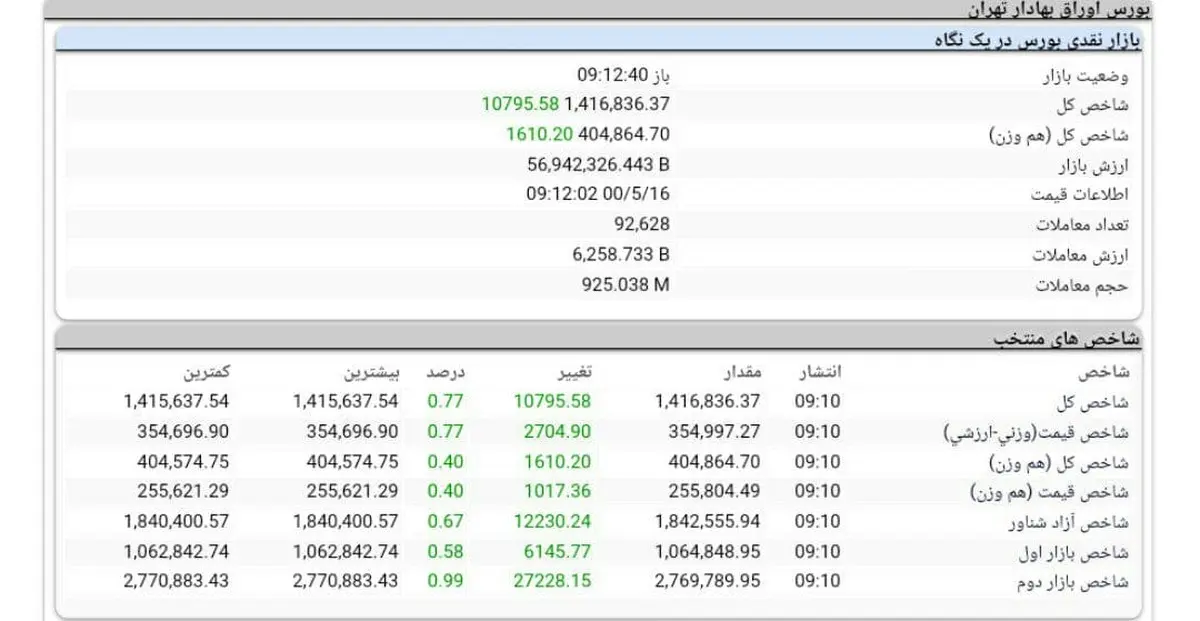Click percent 0.67 of 'شاخص آزاد شناور'
The height and width of the screenshot is (621, 1200).
(446, 521)
